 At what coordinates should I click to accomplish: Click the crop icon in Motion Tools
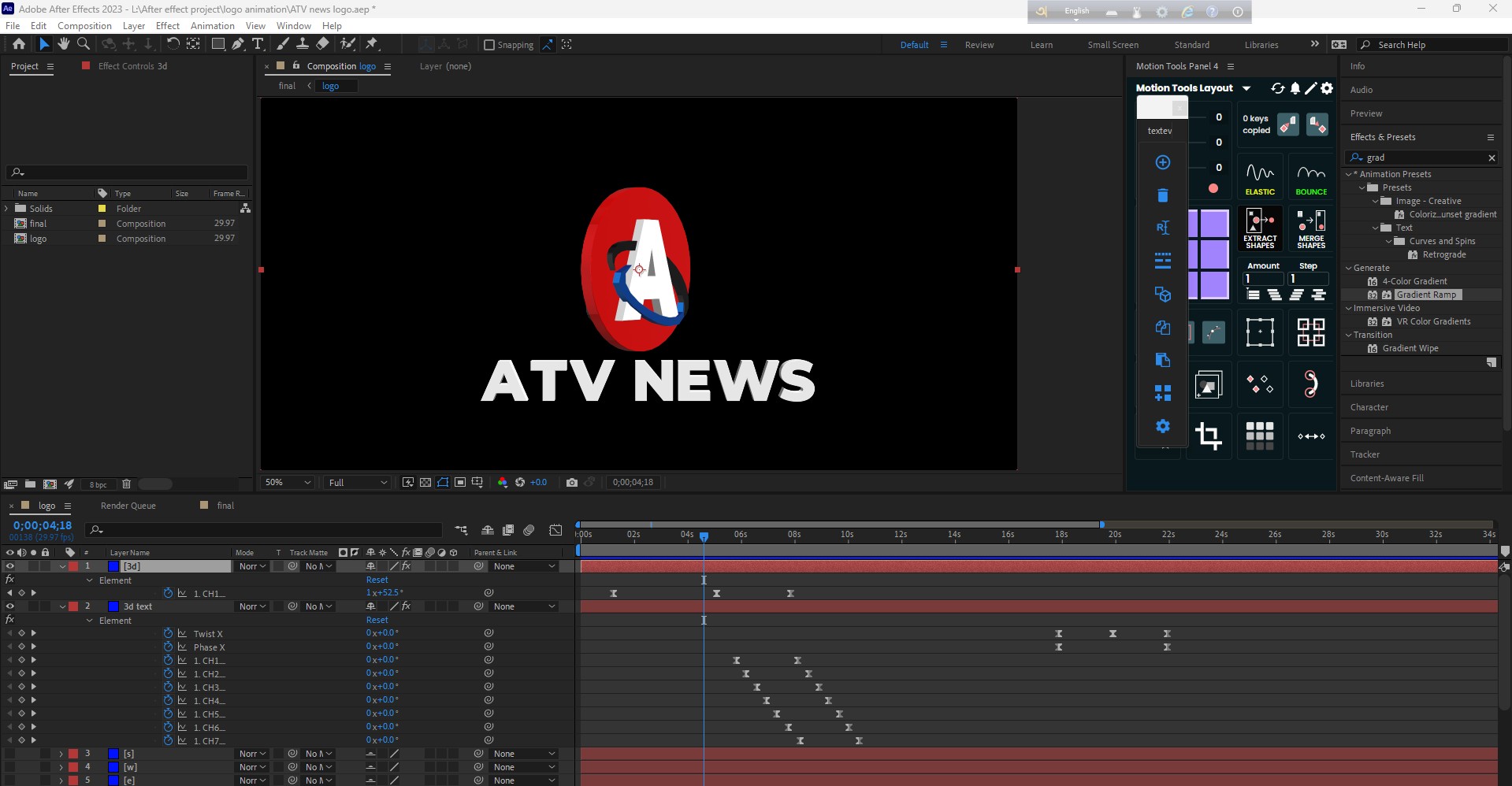click(1209, 436)
